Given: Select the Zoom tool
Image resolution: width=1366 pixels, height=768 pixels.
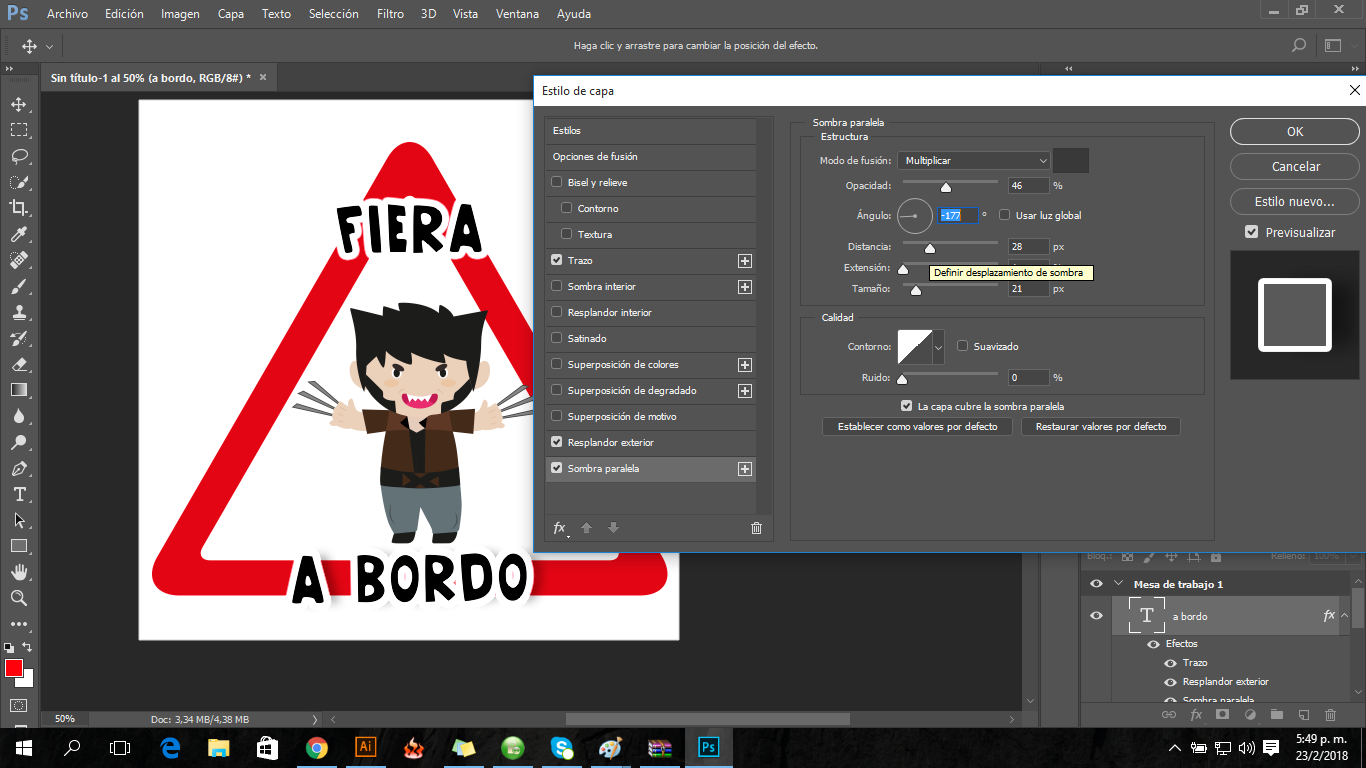Looking at the screenshot, I should pos(18,598).
